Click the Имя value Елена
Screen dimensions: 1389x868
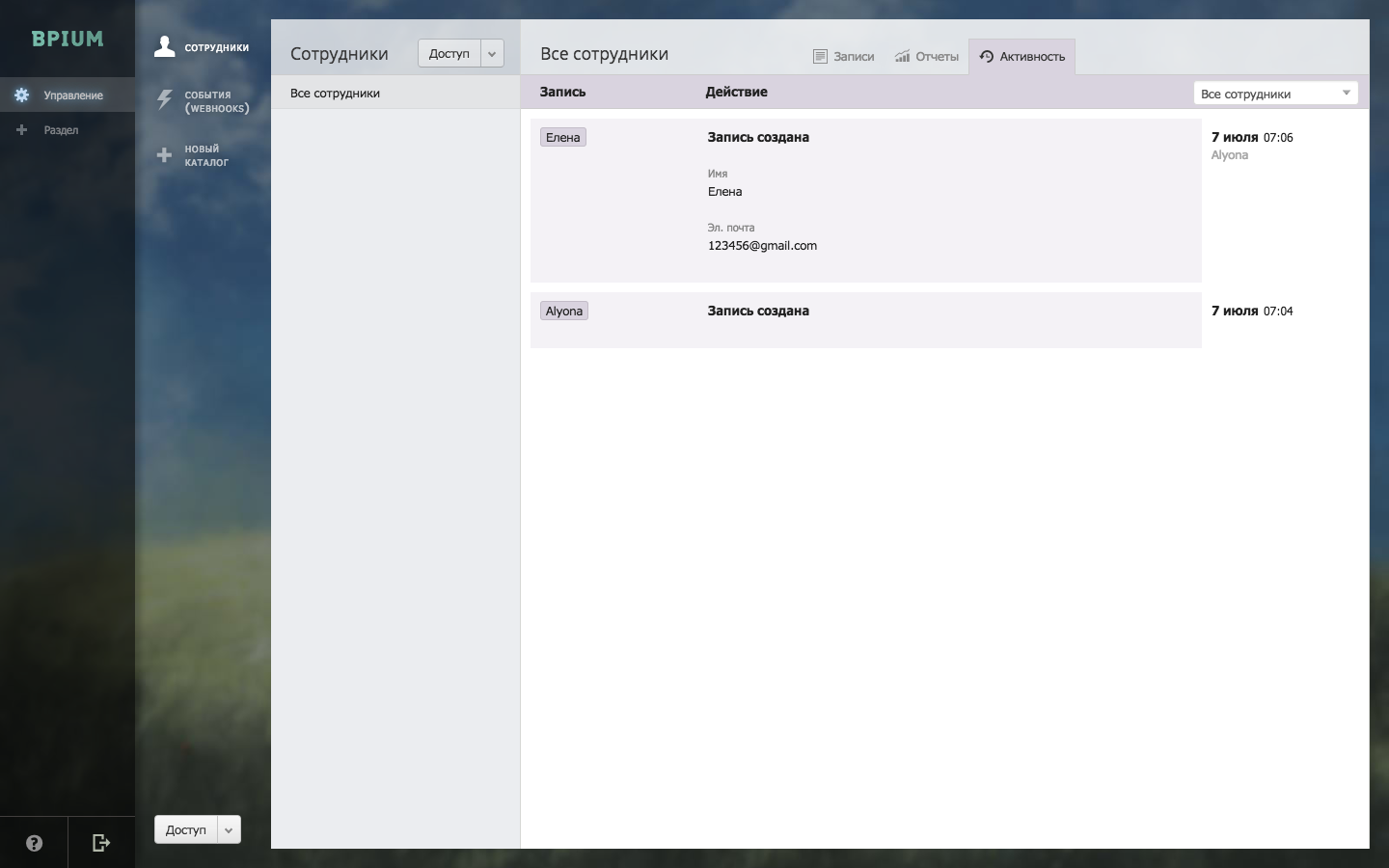click(x=725, y=192)
